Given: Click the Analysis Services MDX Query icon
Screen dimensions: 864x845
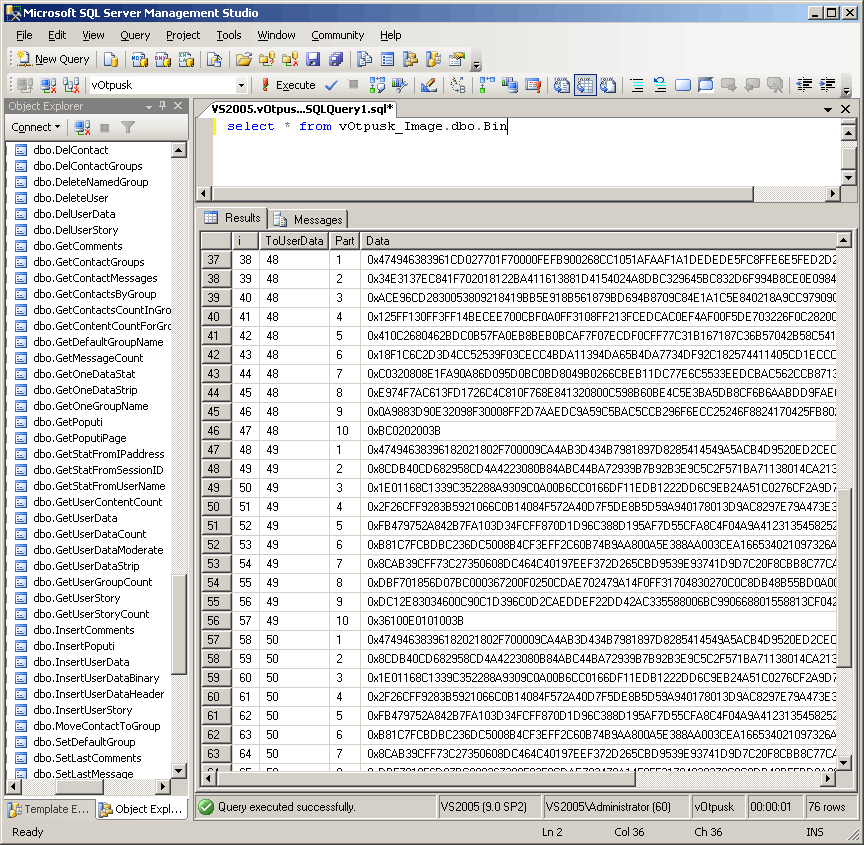Looking at the screenshot, I should coord(139,59).
